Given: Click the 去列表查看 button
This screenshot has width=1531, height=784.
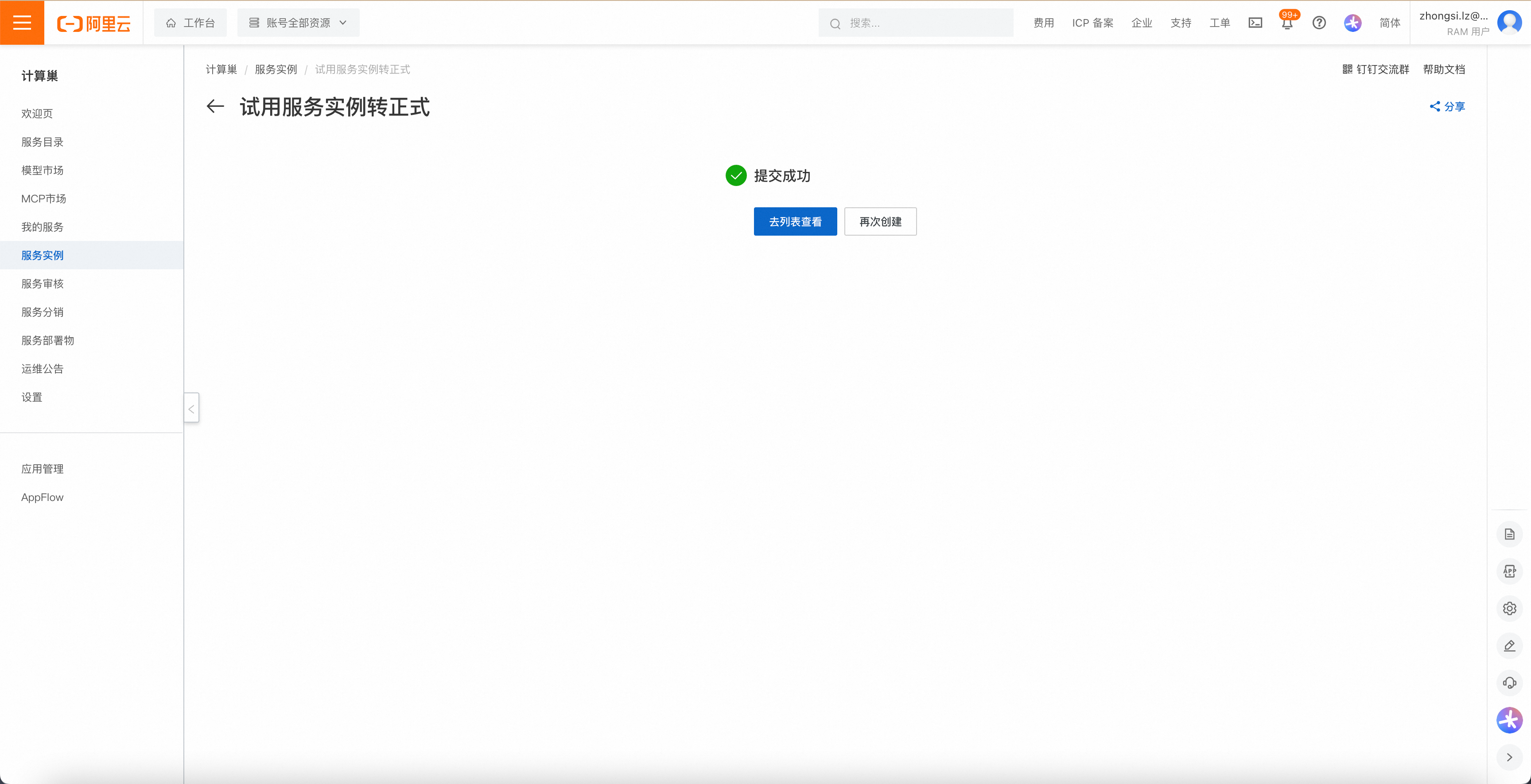Looking at the screenshot, I should 795,222.
